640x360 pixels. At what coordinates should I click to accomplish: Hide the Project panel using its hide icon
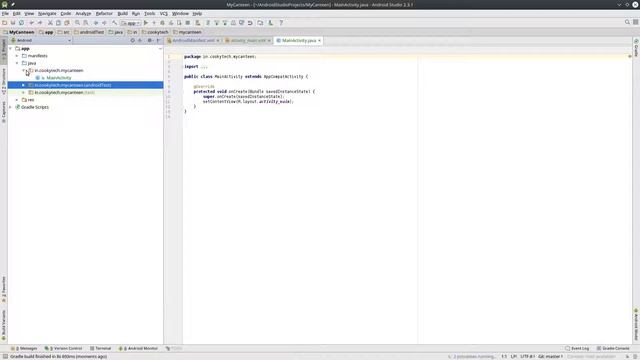[158, 40]
